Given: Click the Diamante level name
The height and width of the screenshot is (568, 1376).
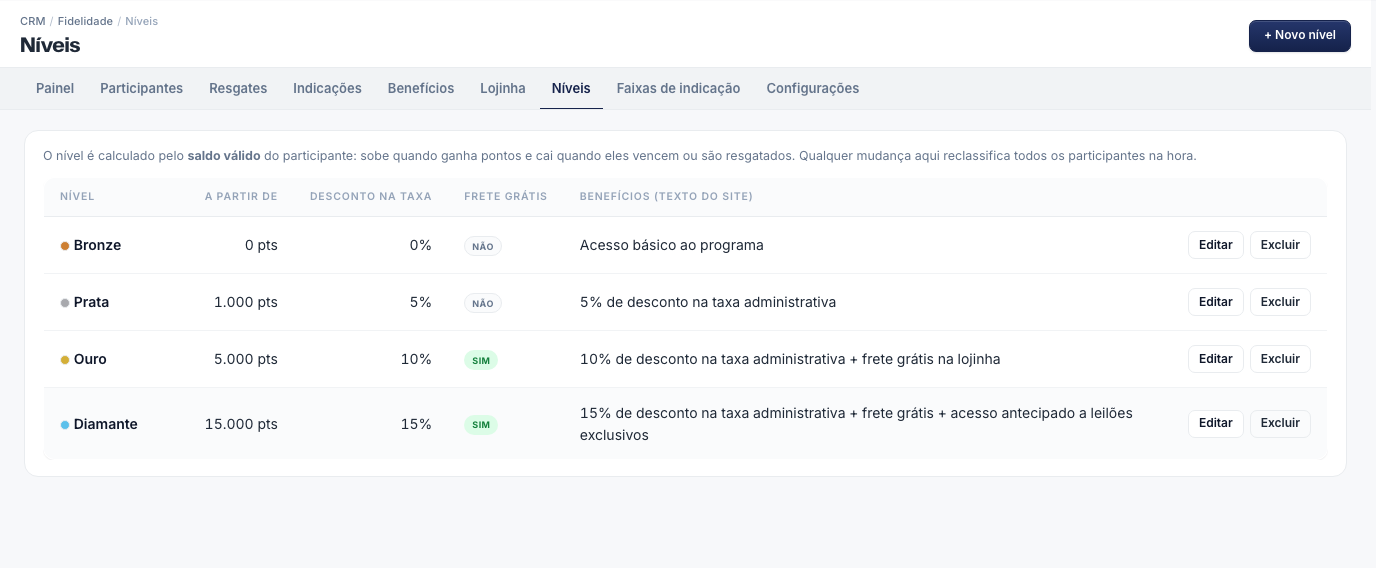Looking at the screenshot, I should [x=106, y=424].
